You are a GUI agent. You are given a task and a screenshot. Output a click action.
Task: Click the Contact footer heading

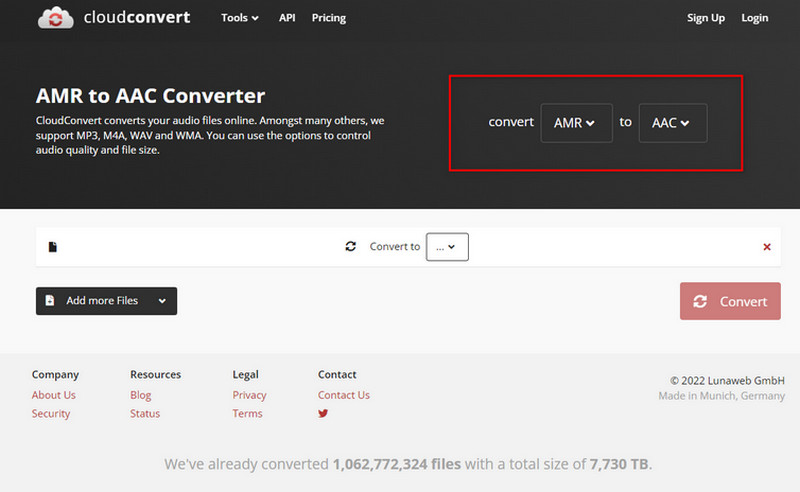[x=337, y=375]
